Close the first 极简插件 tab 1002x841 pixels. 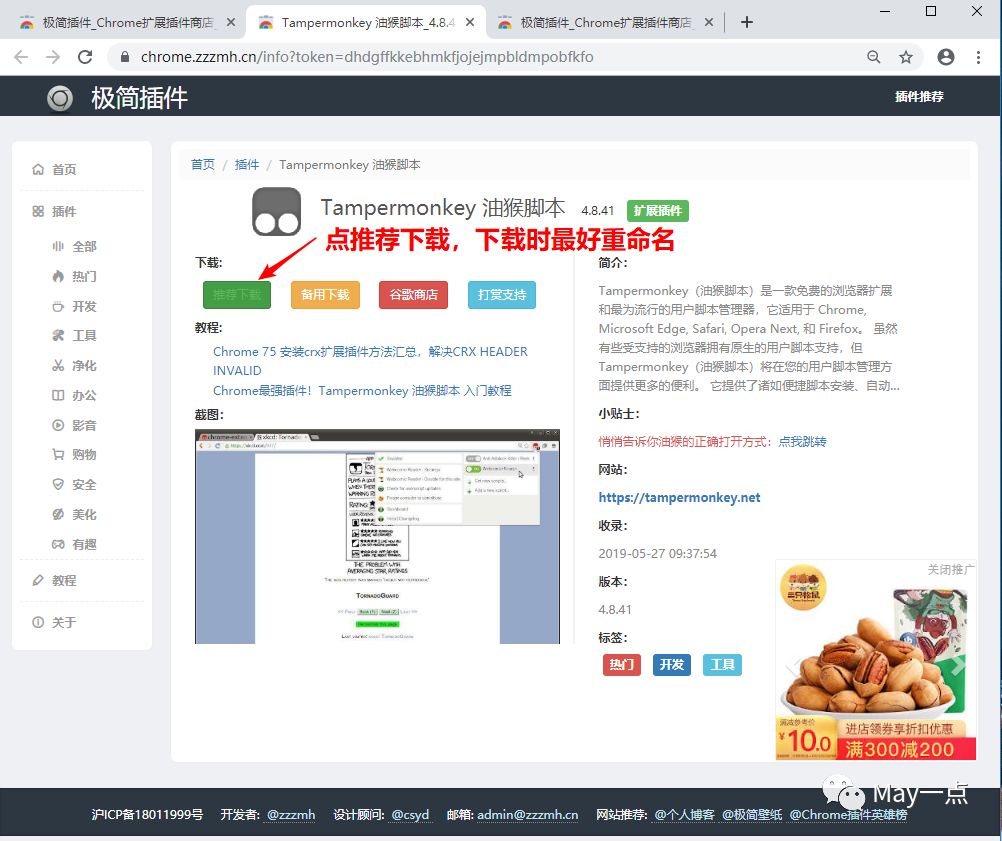(231, 22)
